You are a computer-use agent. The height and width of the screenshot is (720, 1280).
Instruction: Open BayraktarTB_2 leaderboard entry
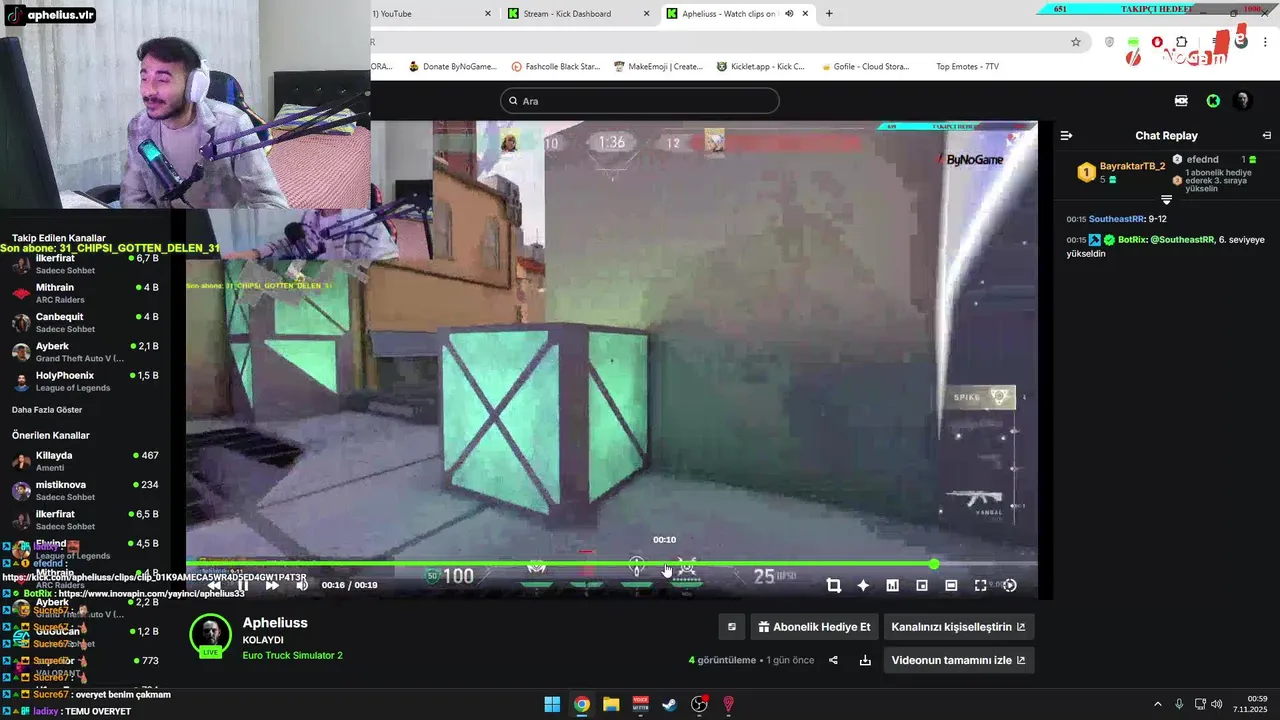pyautogui.click(x=1121, y=172)
